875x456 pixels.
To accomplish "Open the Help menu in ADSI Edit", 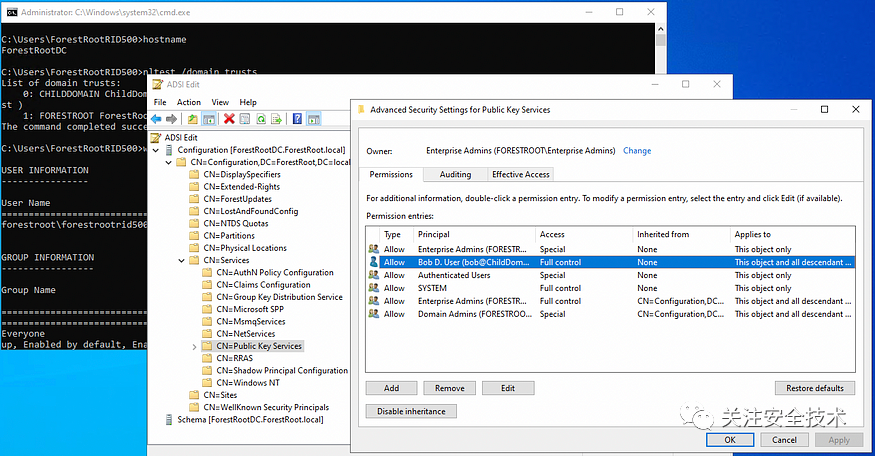I will 248,102.
